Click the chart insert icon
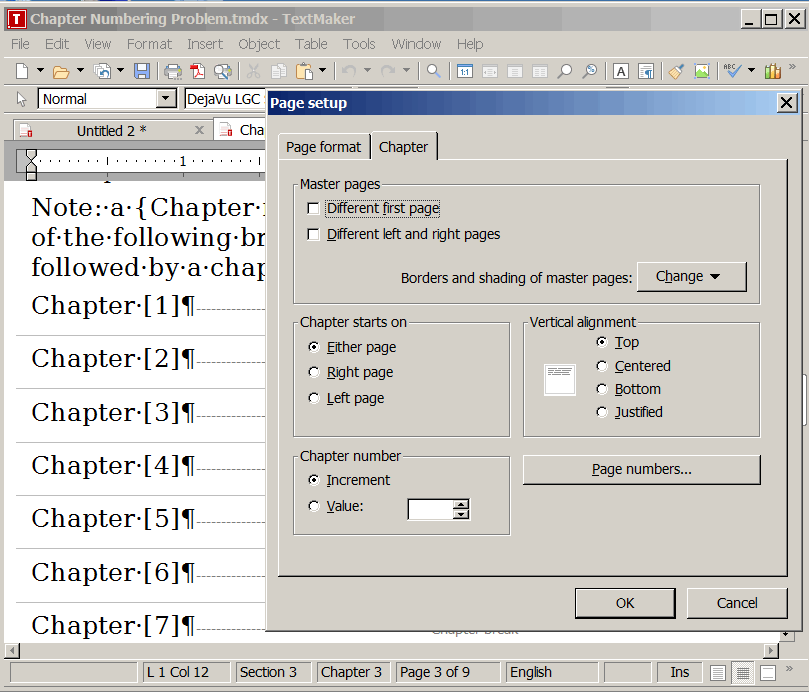The width and height of the screenshot is (809, 692). pos(772,71)
